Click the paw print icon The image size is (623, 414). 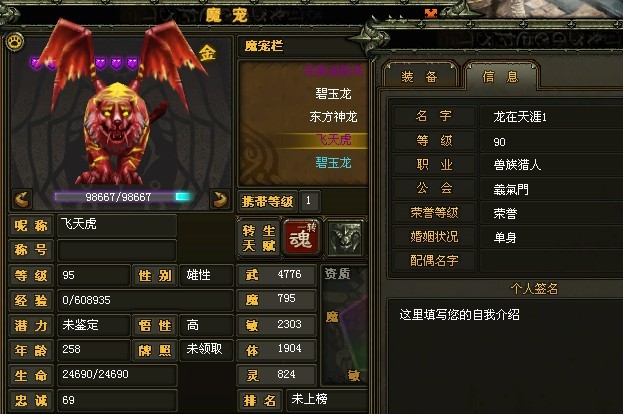pyautogui.click(x=15, y=41)
